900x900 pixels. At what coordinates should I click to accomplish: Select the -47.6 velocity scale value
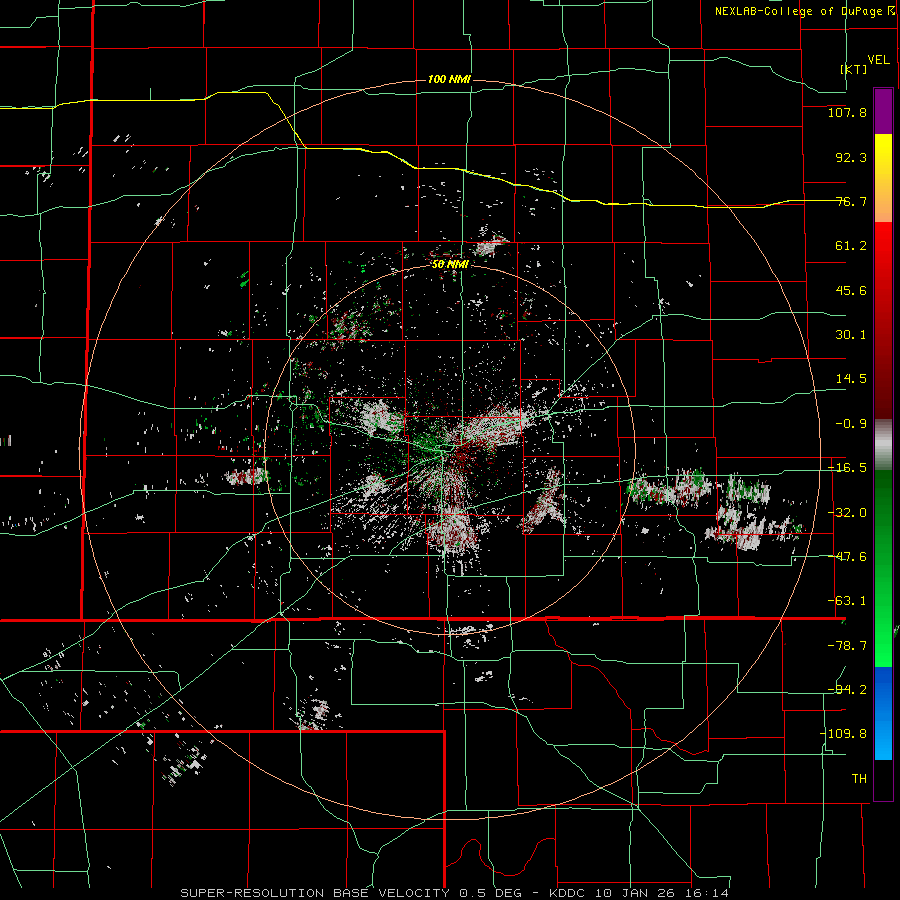(847, 557)
